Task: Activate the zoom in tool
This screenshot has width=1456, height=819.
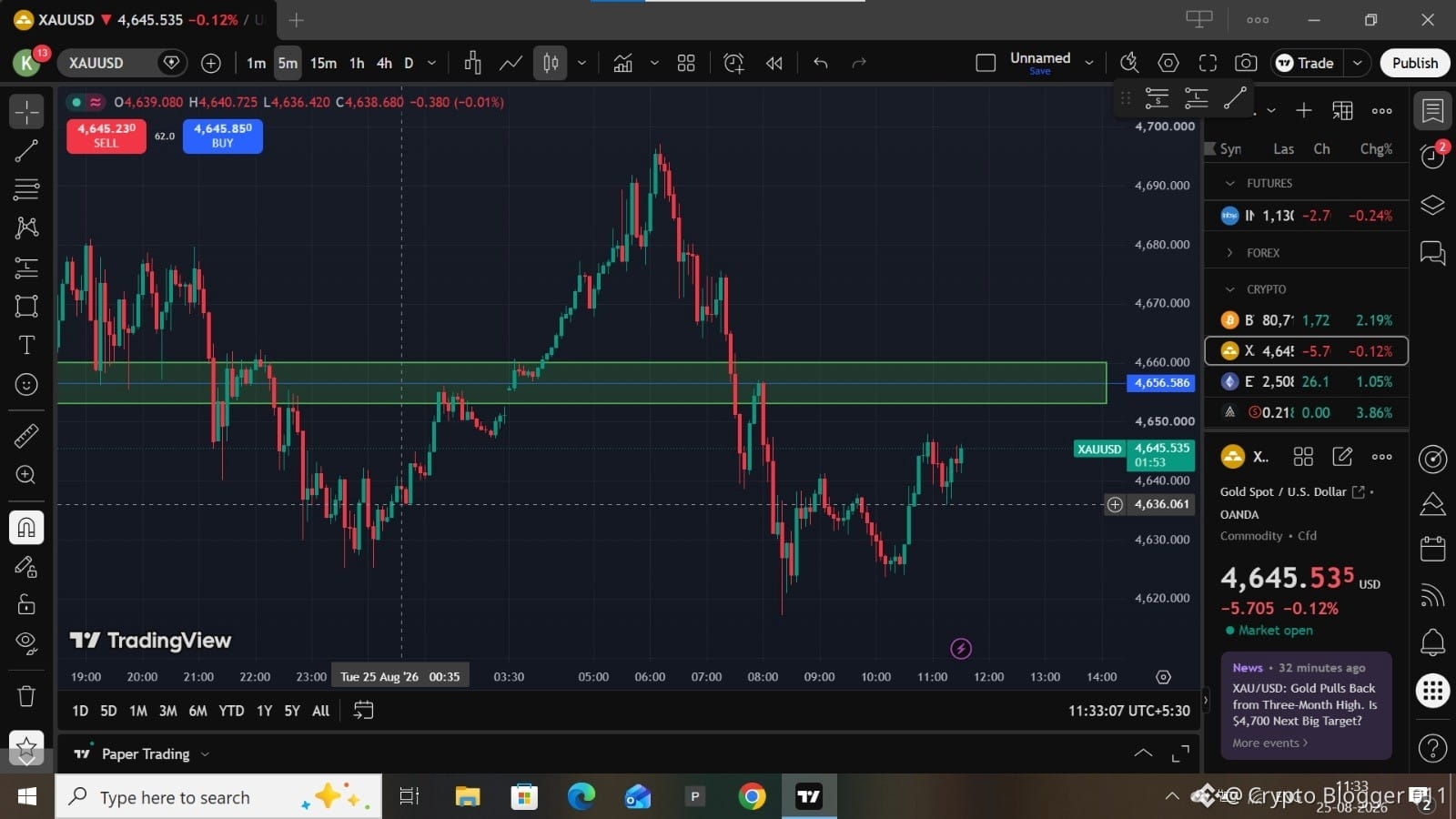Action: (26, 475)
